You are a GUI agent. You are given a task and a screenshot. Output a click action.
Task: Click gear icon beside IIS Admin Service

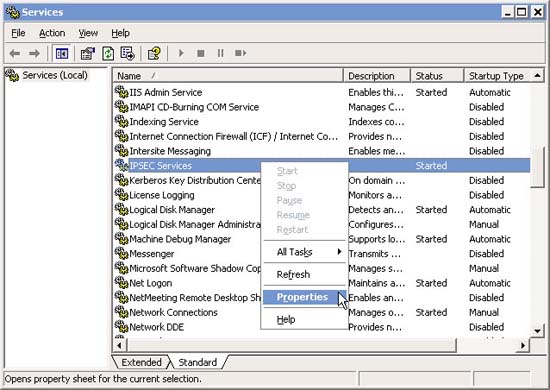tap(121, 92)
